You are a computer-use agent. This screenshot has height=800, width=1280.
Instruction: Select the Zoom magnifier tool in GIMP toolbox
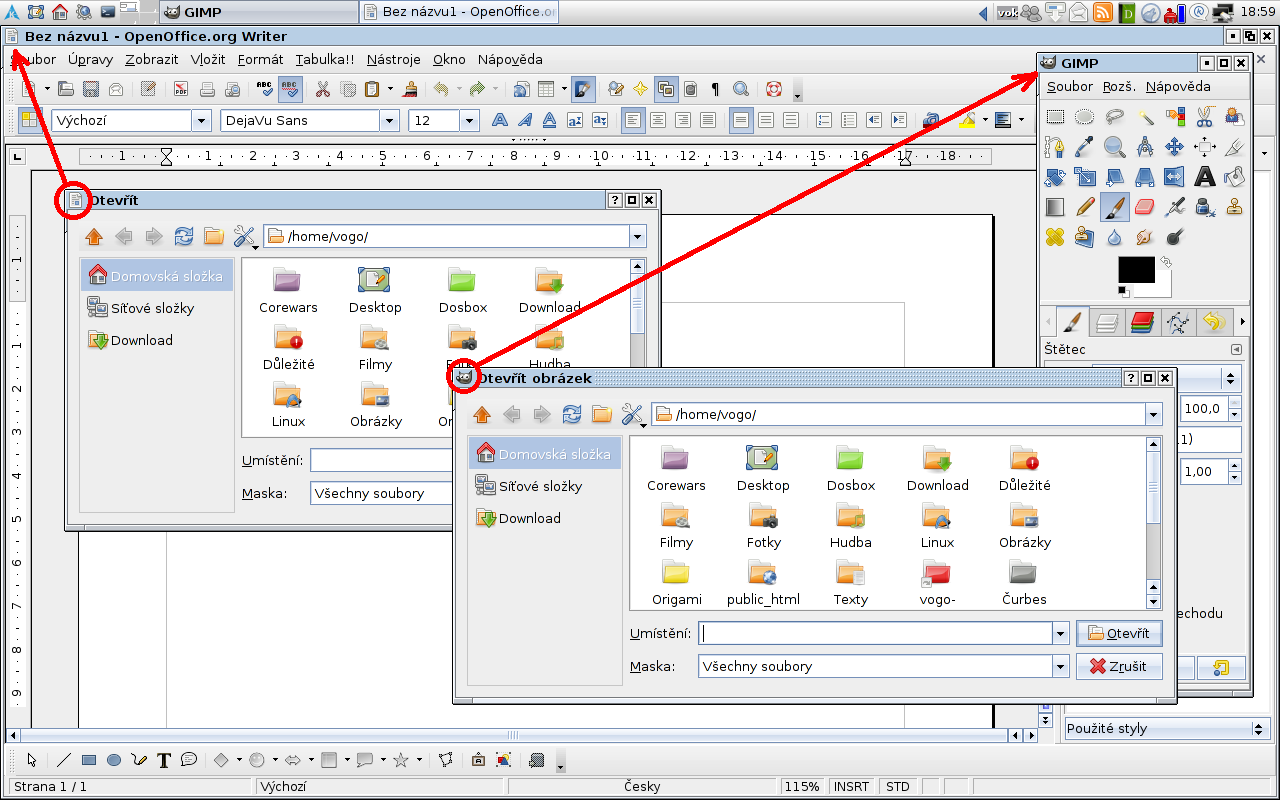pos(1115,147)
